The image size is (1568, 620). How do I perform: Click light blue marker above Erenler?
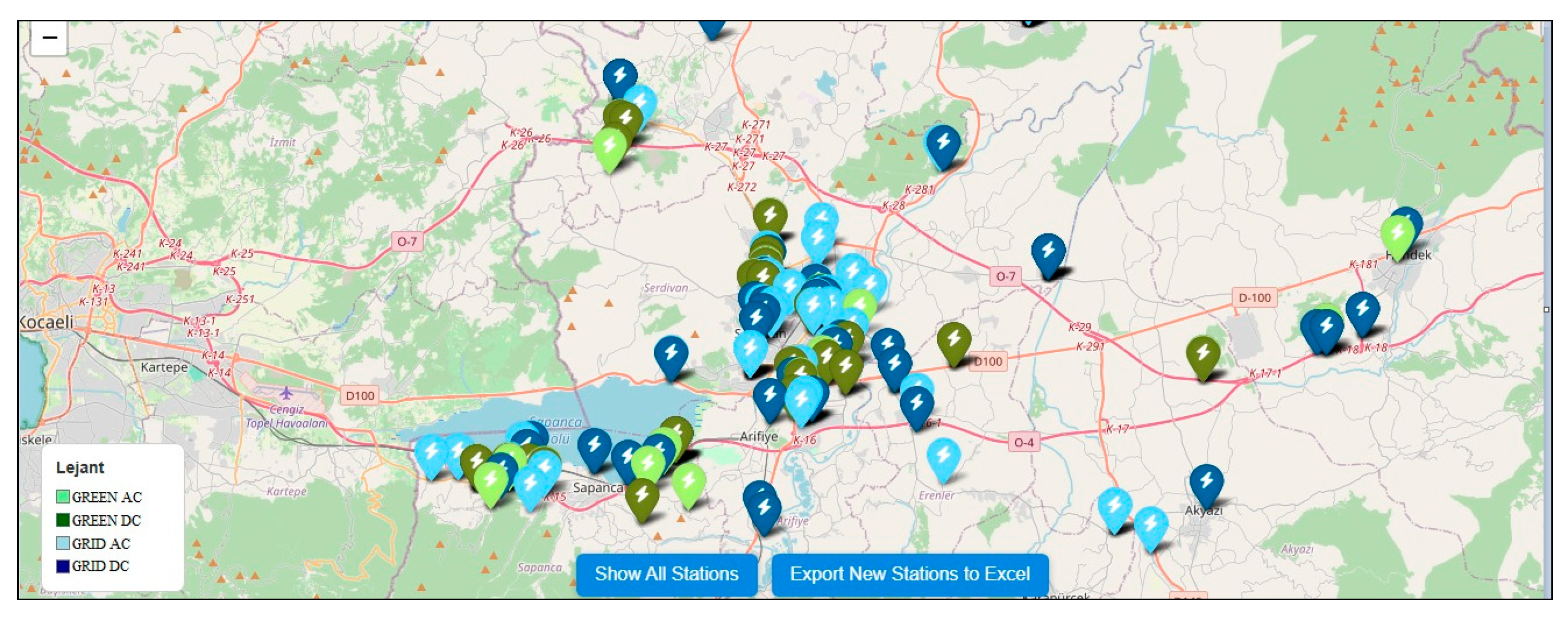[x=944, y=456]
